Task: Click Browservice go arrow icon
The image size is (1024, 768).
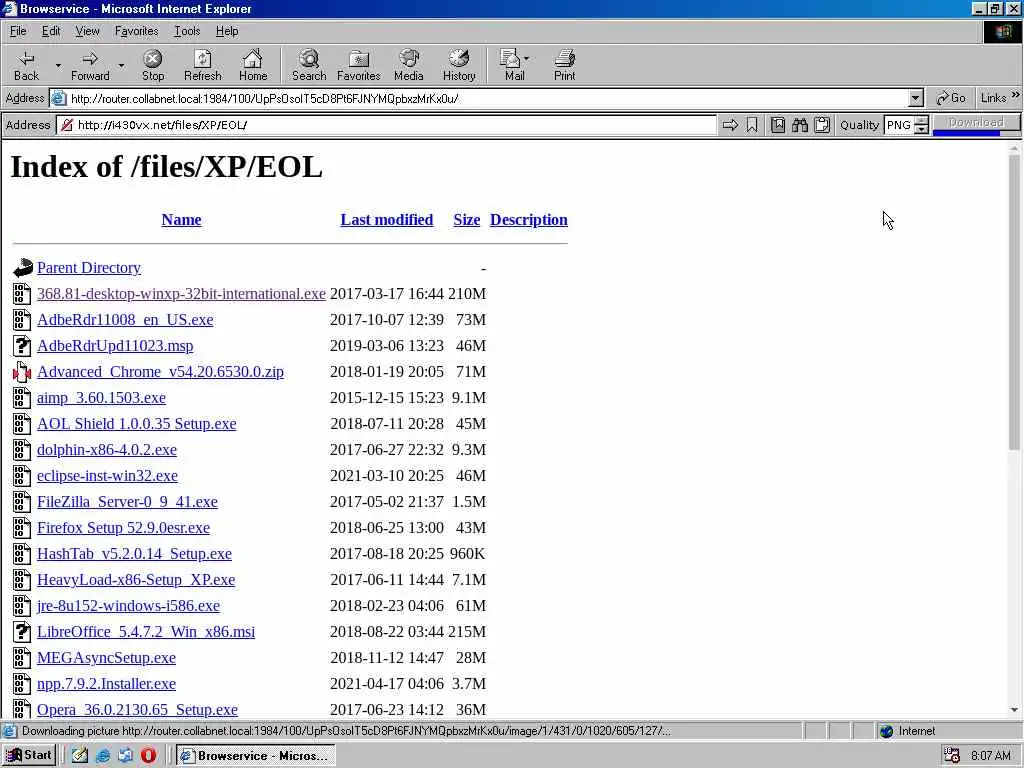Action: pyautogui.click(x=730, y=125)
